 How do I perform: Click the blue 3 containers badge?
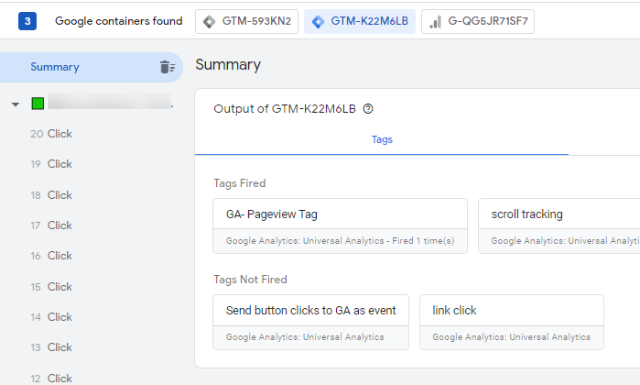27,21
